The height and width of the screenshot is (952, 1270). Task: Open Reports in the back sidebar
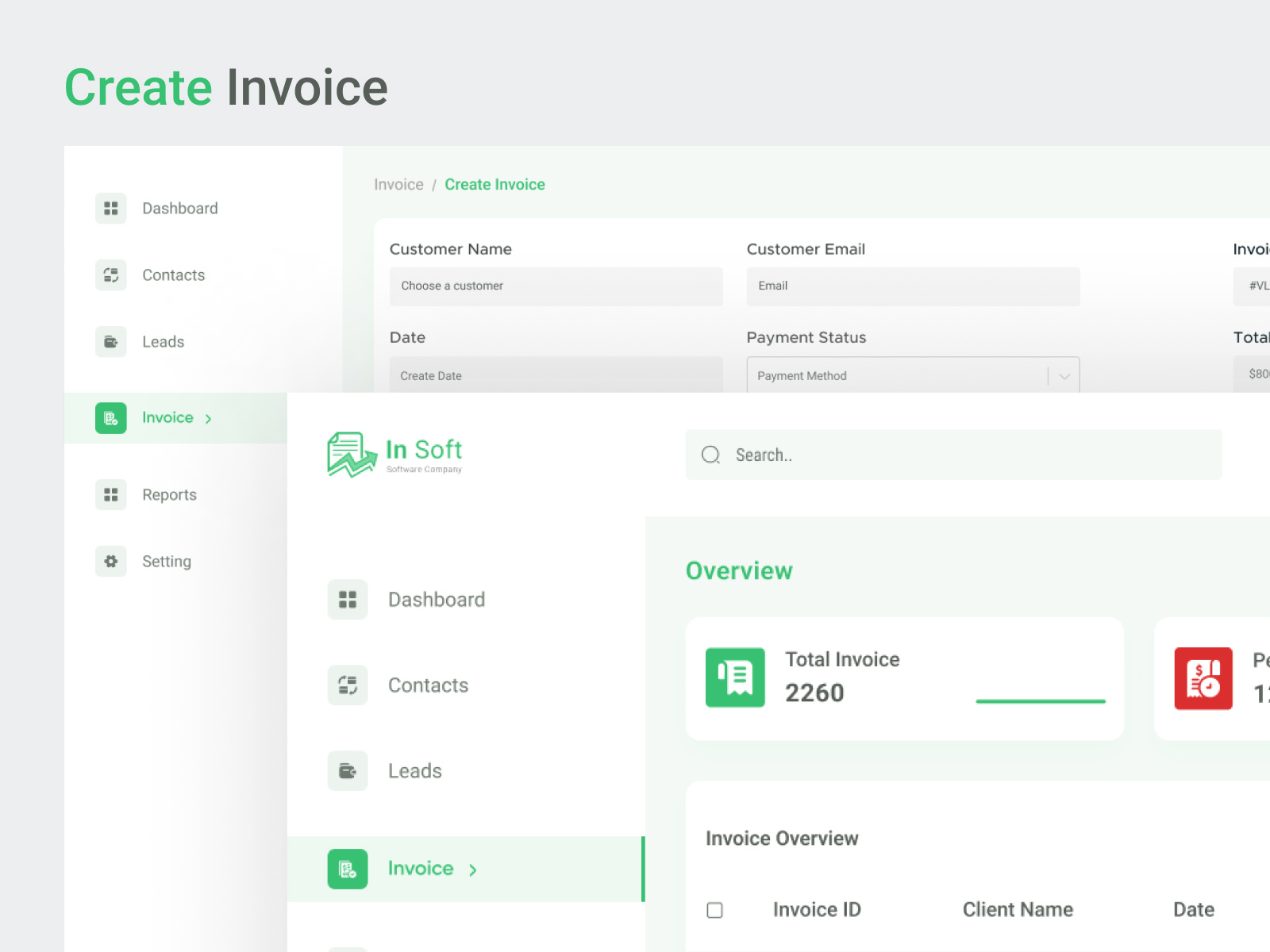170,495
